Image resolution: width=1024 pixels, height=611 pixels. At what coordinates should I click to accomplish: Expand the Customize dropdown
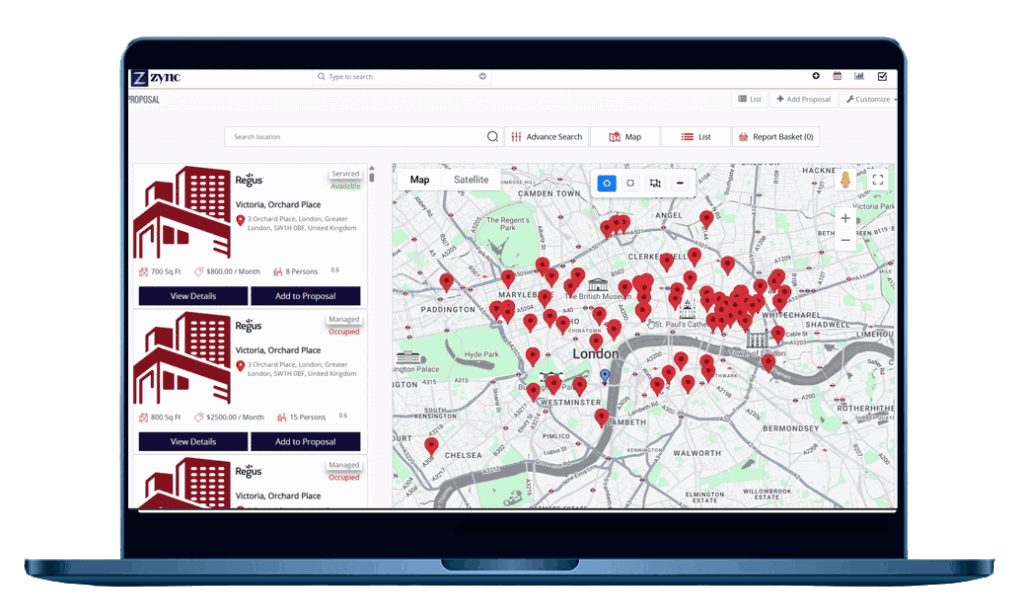tap(871, 99)
